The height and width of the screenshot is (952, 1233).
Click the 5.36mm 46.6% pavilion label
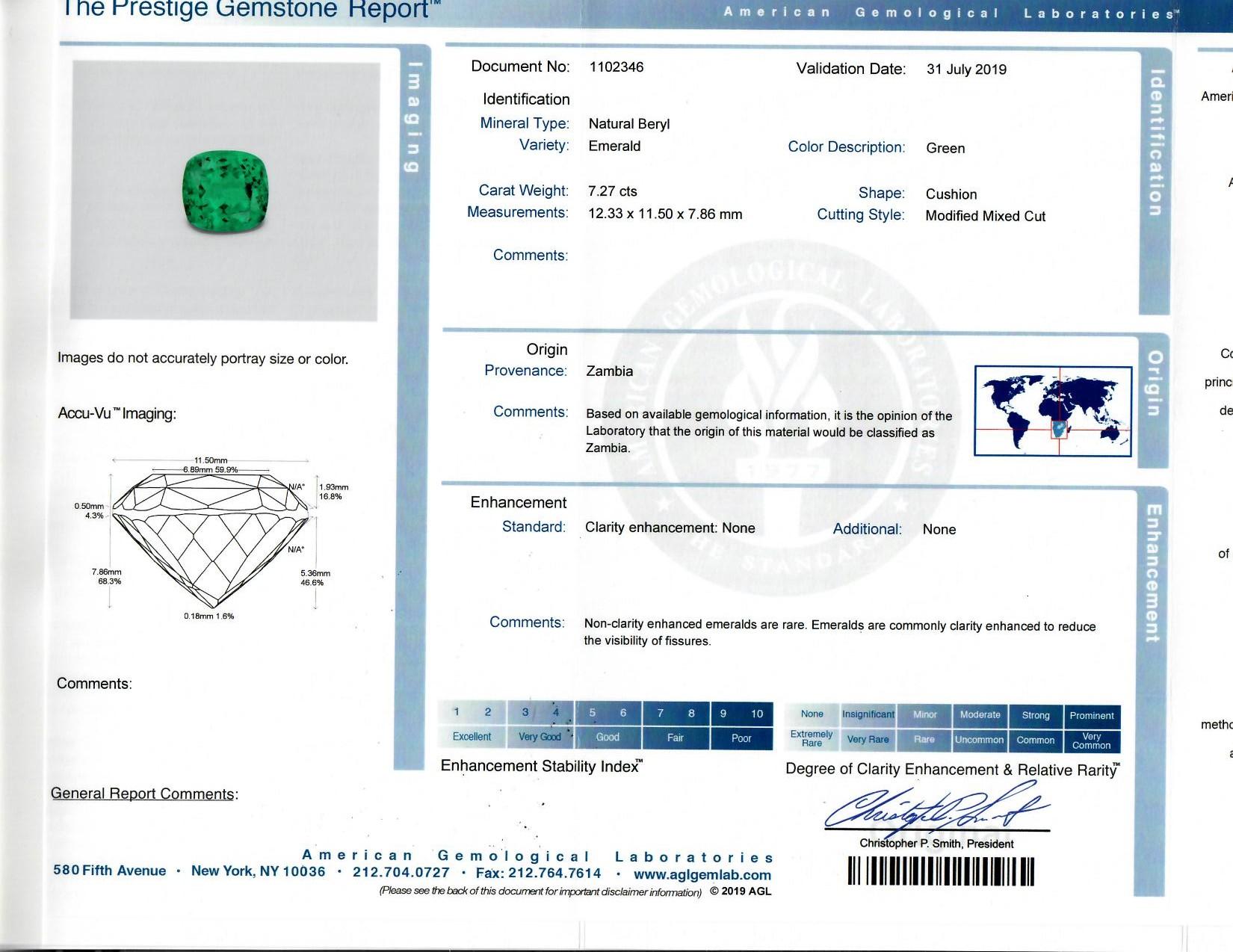[315, 578]
